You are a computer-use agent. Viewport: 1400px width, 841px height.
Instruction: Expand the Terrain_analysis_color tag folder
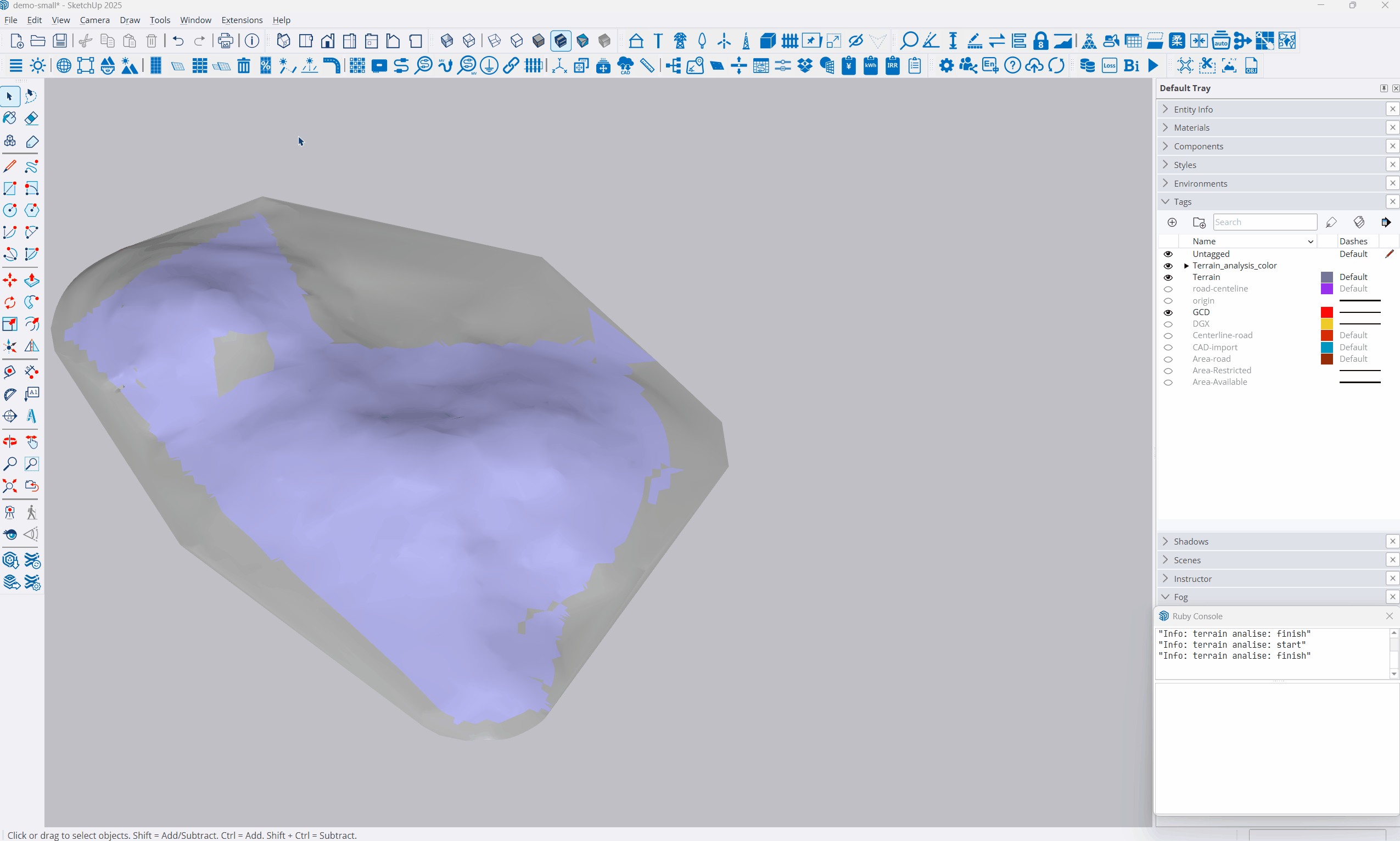point(1186,266)
